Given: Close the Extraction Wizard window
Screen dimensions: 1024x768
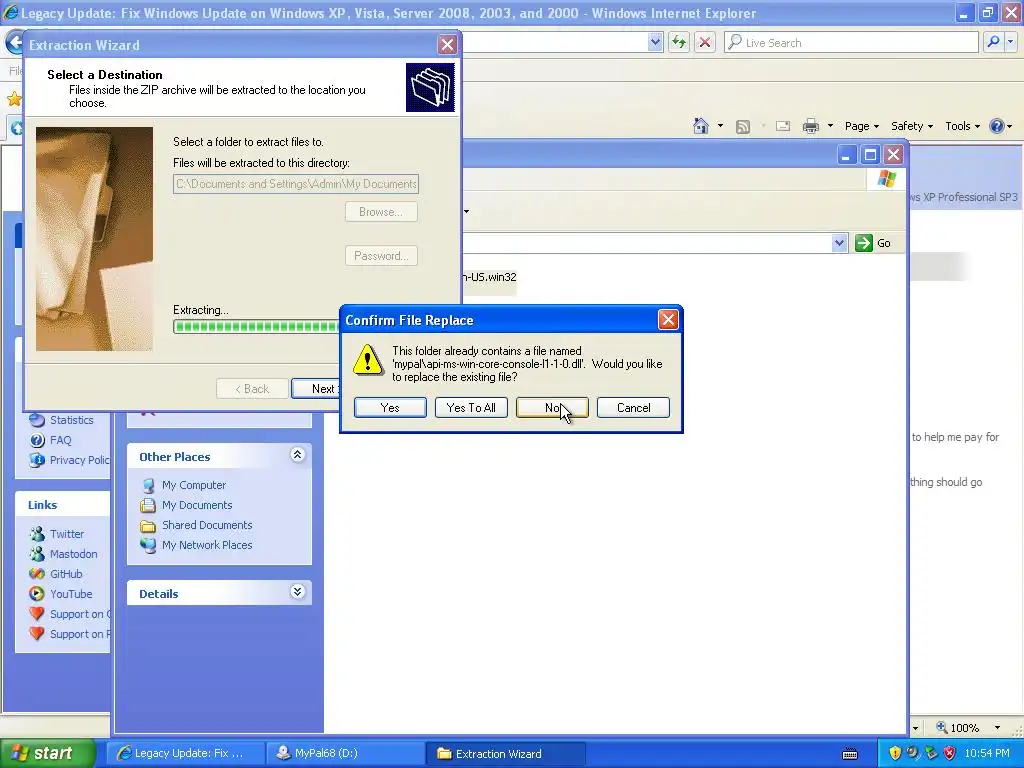Looking at the screenshot, I should pos(447,44).
